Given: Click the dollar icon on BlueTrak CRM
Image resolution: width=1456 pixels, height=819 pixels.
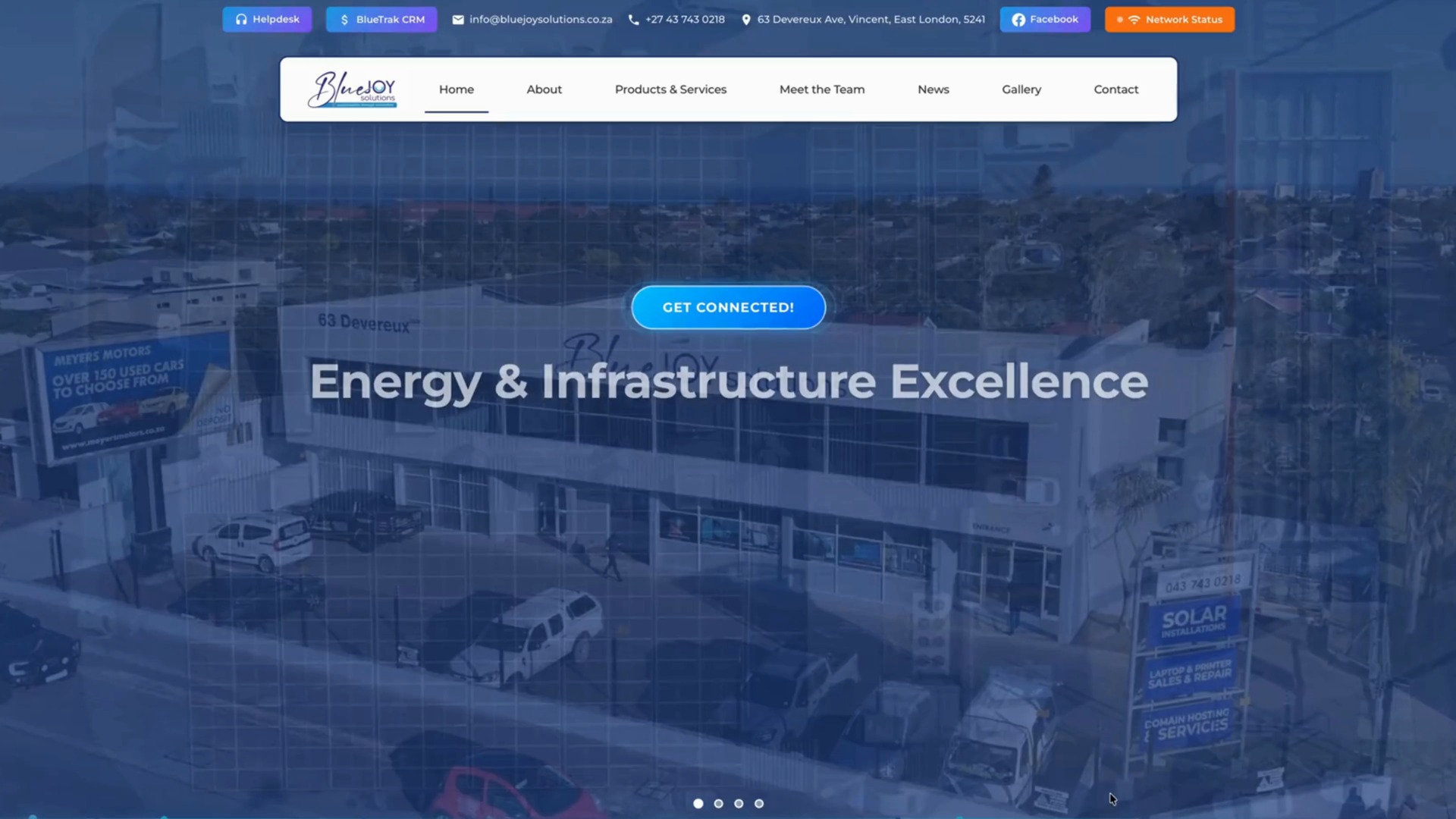Looking at the screenshot, I should [x=344, y=20].
